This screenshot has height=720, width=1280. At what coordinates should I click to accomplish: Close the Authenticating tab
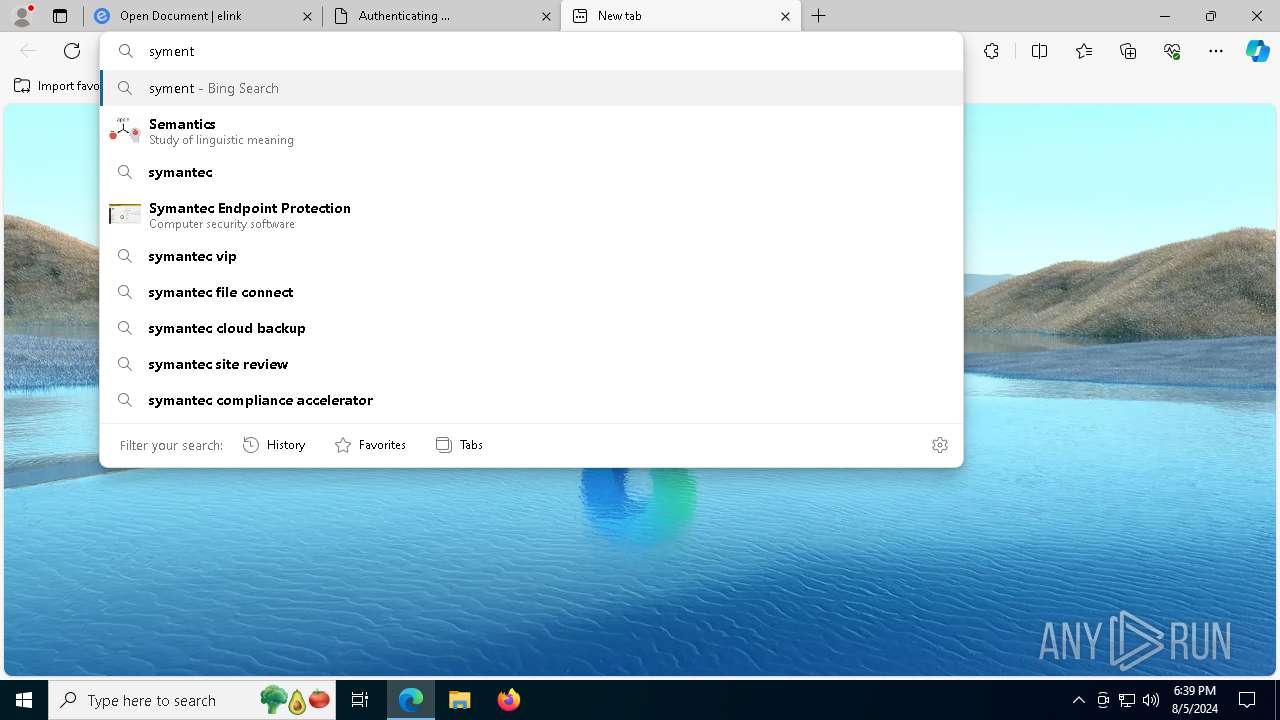coord(547,16)
